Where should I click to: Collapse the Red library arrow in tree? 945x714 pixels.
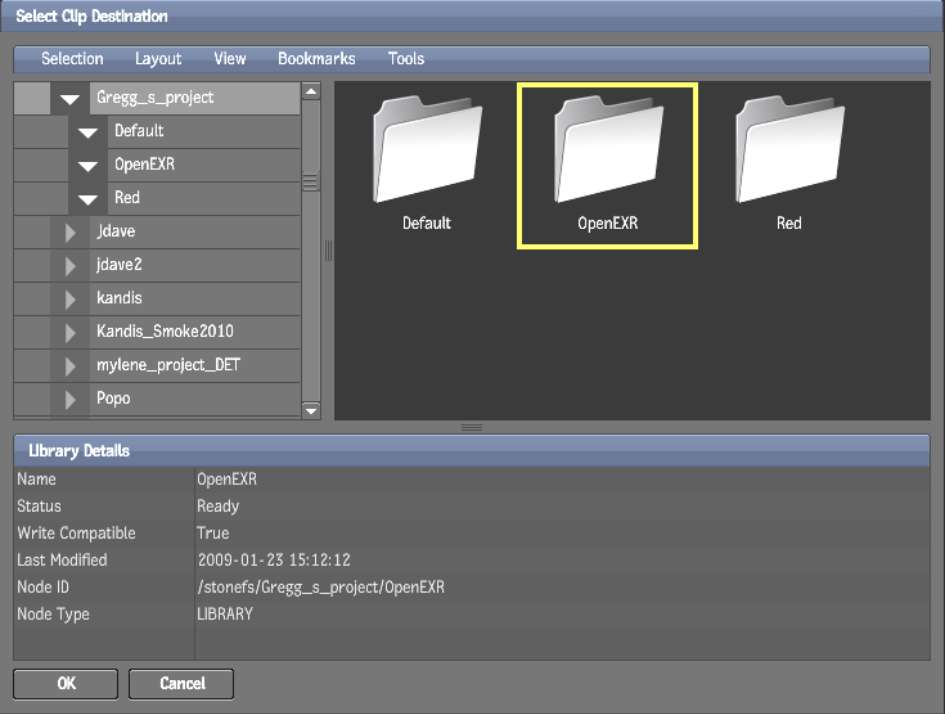point(88,199)
